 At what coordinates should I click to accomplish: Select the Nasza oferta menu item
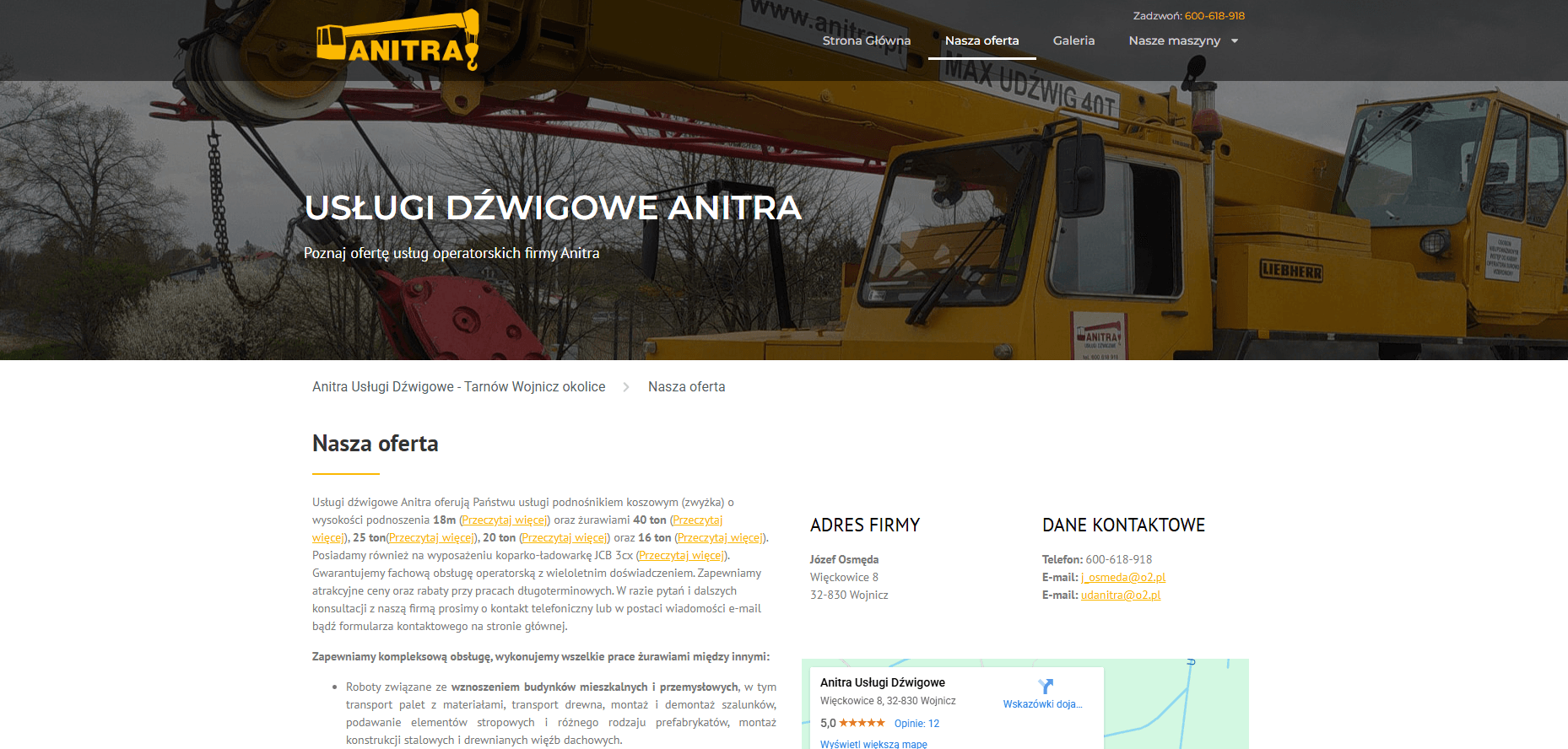(982, 40)
